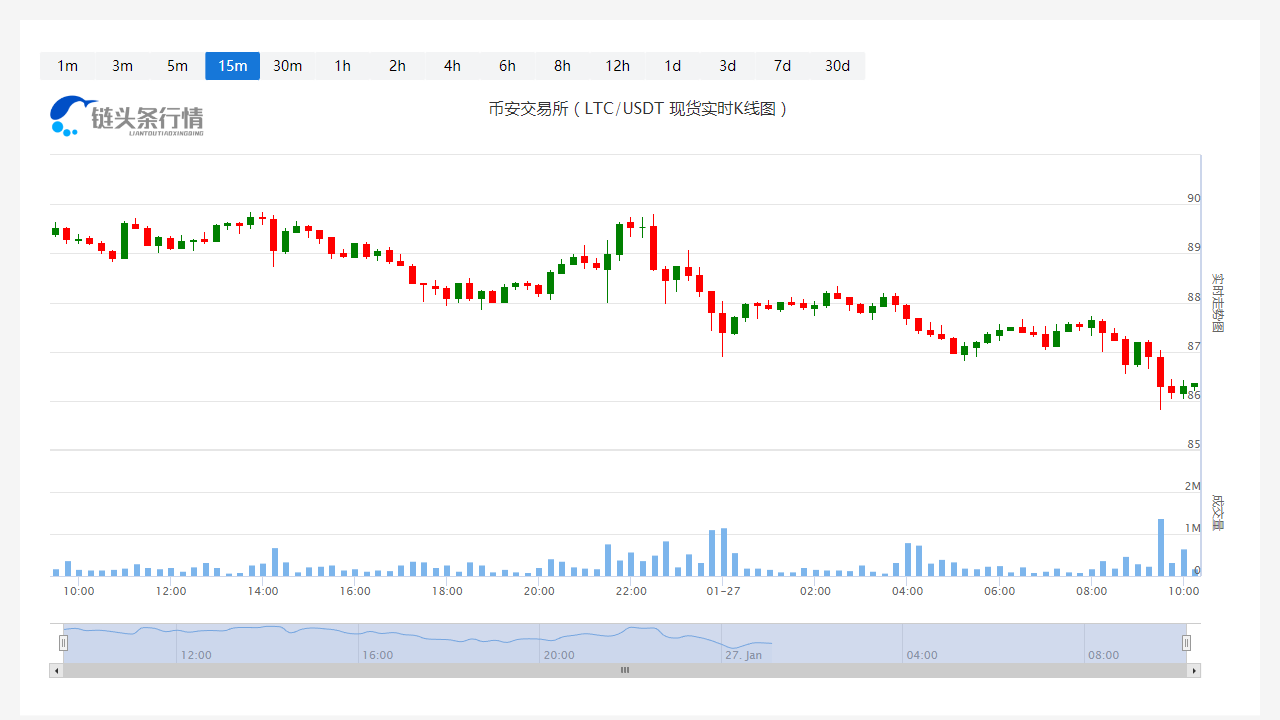Screen dimensions: 1280x720
Task: View the 12h interval chart
Action: coord(617,65)
